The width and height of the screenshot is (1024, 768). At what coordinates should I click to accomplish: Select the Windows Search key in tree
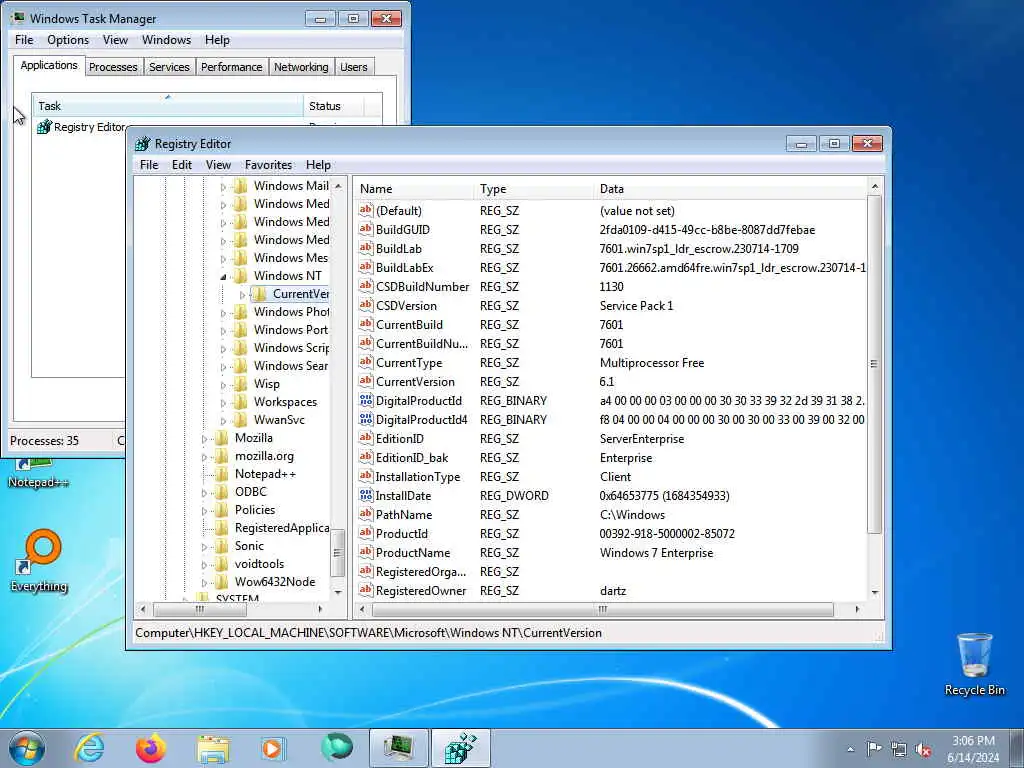pos(291,366)
